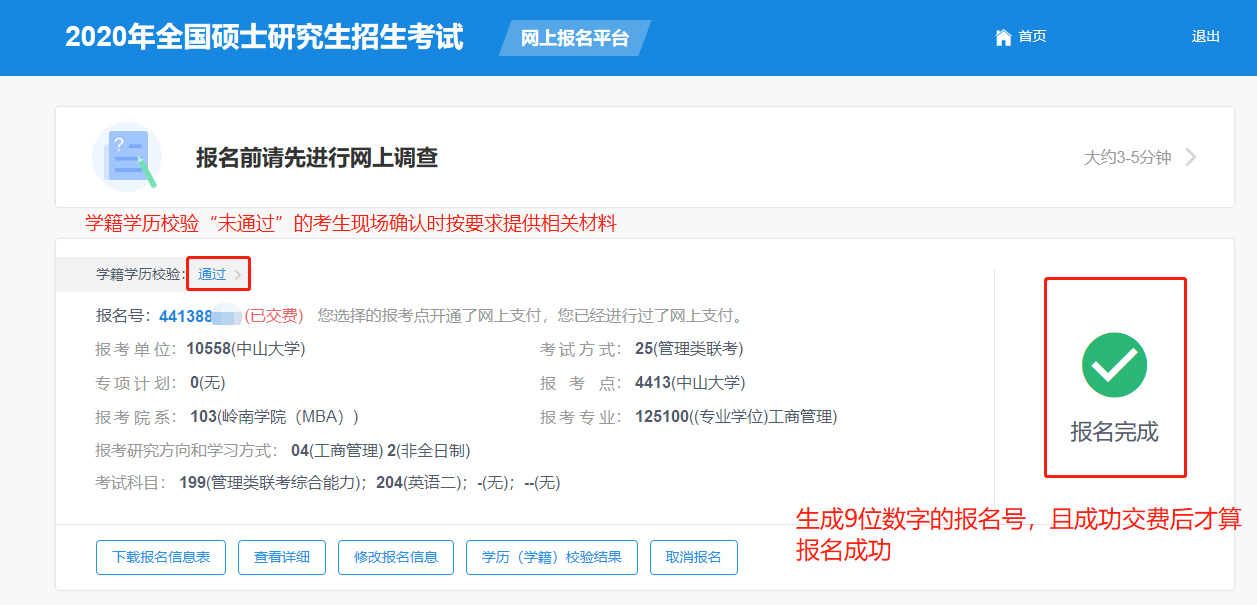Click 退出 to log out
The width and height of the screenshot is (1257, 605).
pyautogui.click(x=1203, y=37)
